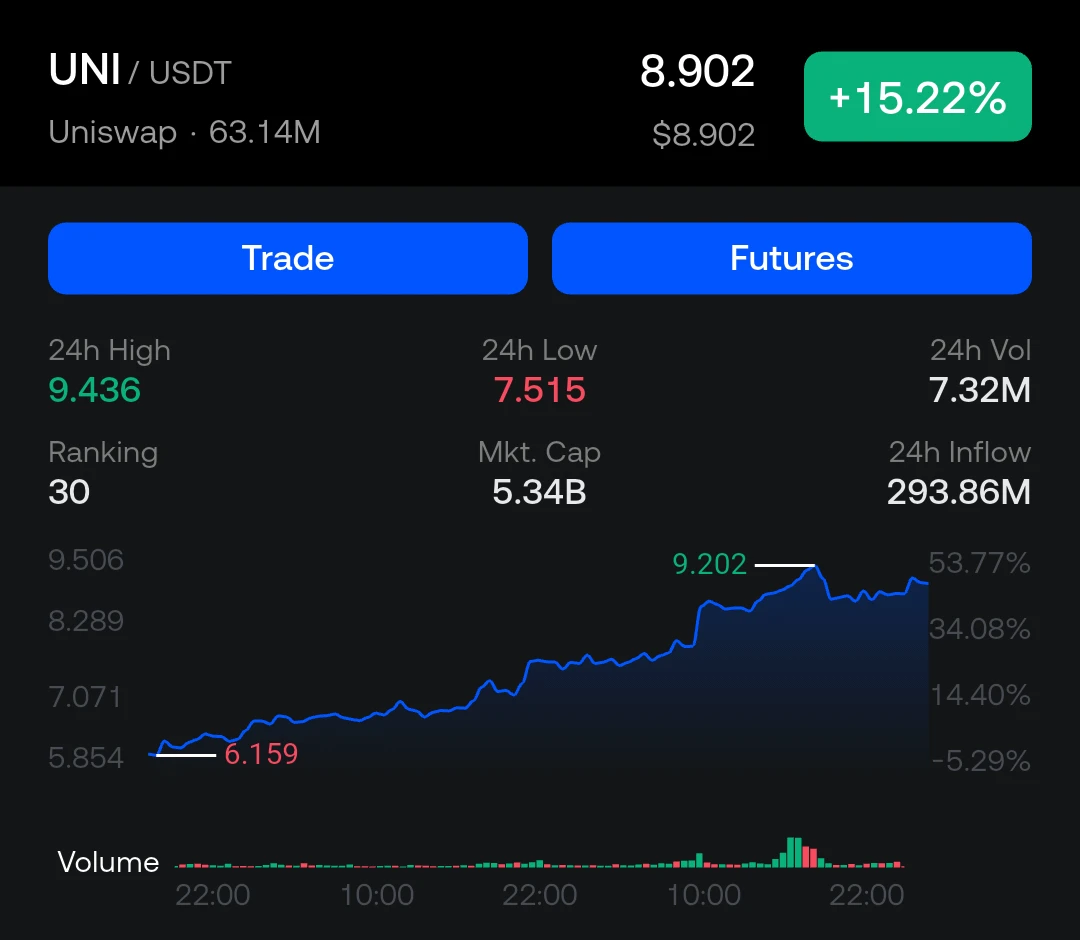Image resolution: width=1080 pixels, height=940 pixels.
Task: Click the Mkt. Cap label
Action: (539, 453)
